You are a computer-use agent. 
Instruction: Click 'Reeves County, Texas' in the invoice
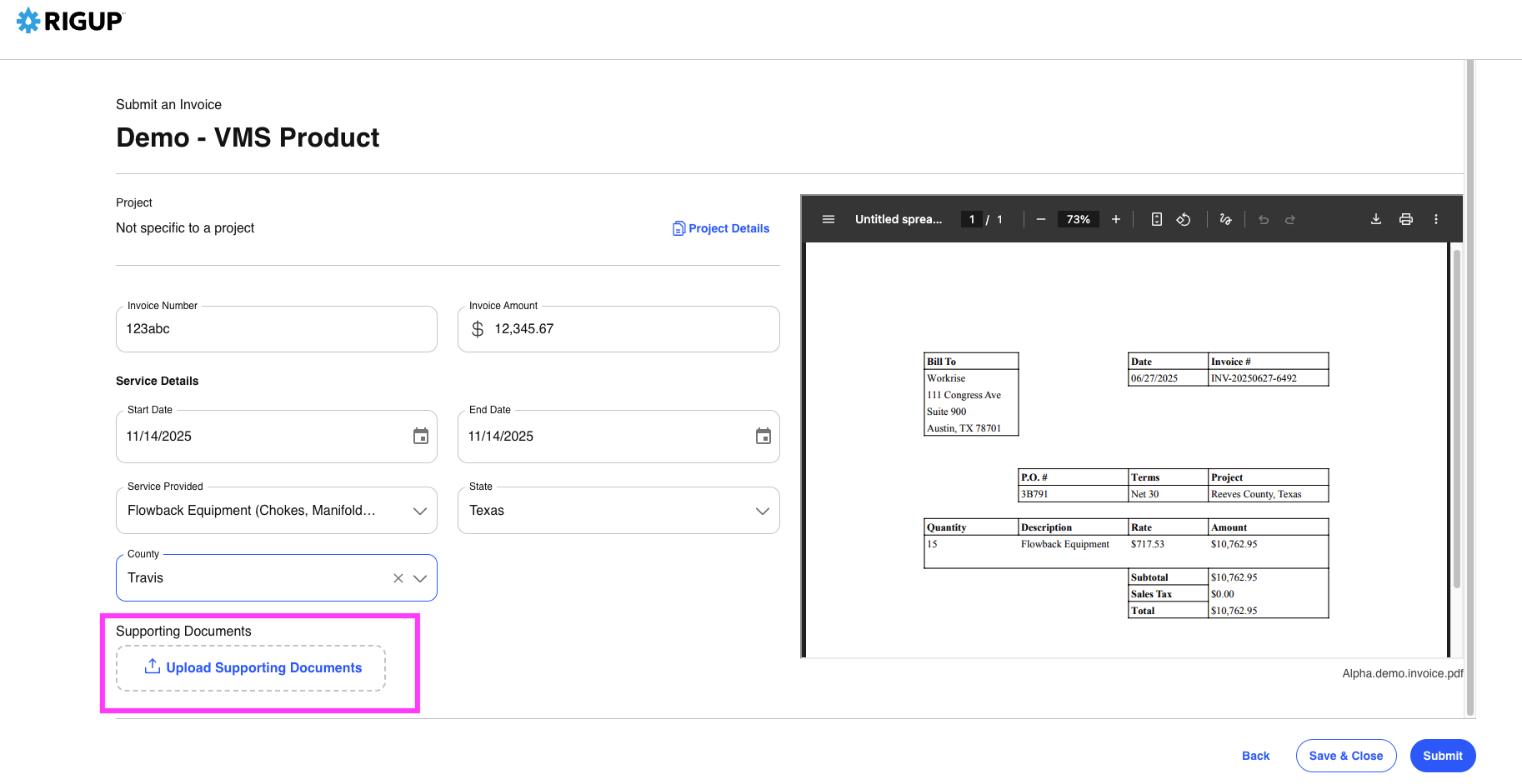pos(1256,494)
